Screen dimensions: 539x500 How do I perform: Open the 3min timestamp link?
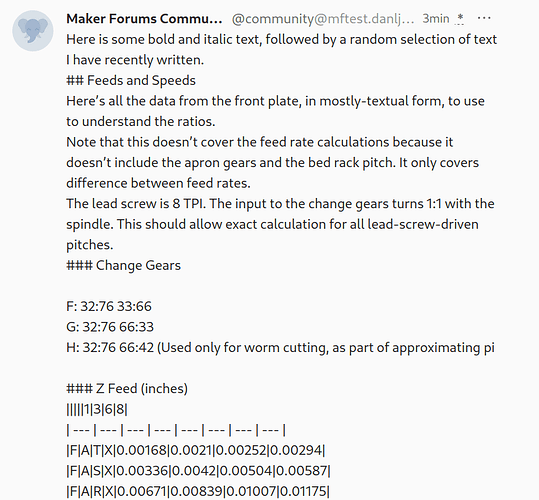pyautogui.click(x=436, y=19)
